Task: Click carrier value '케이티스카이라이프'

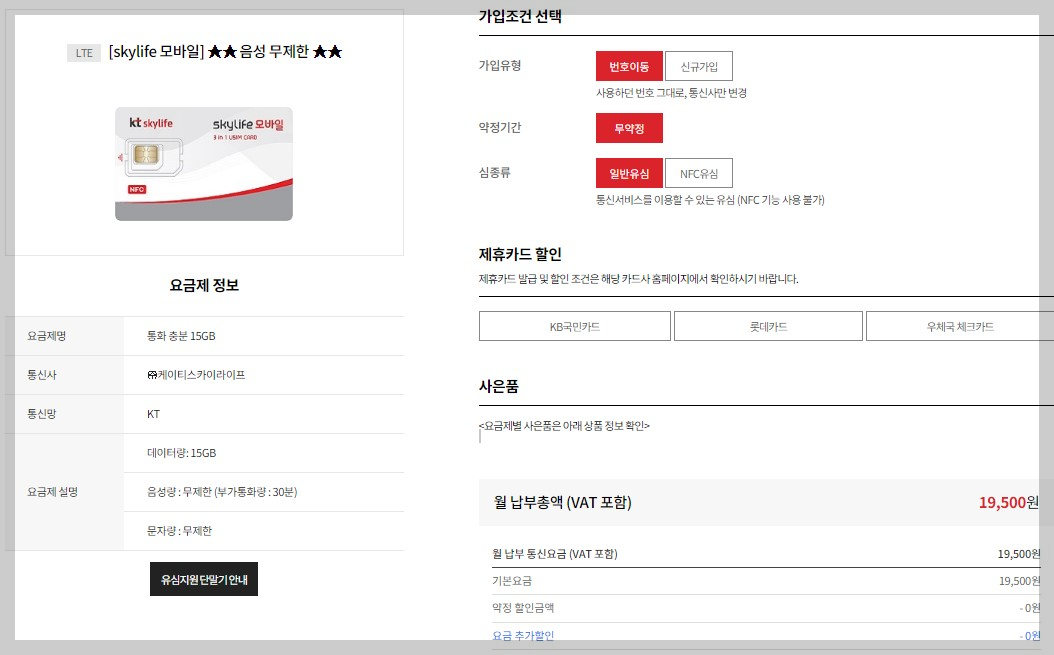Action: click(x=196, y=375)
